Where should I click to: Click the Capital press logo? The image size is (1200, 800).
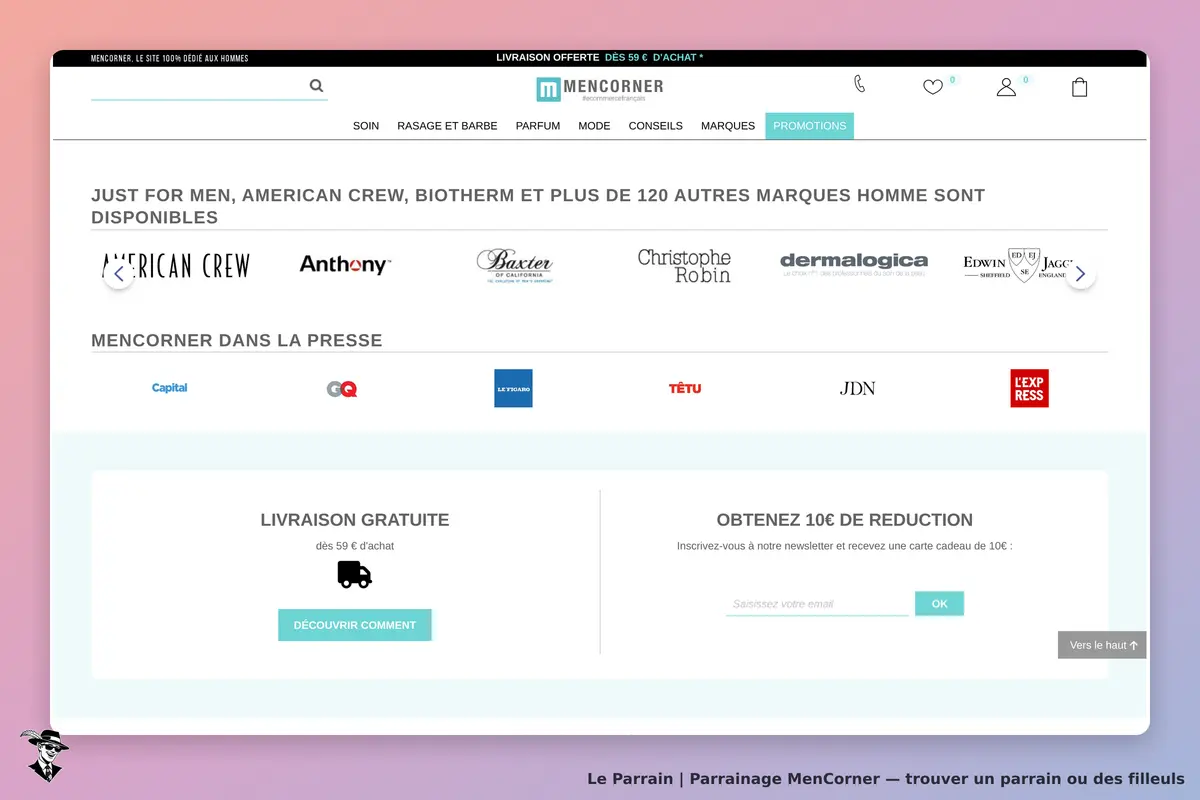(170, 388)
